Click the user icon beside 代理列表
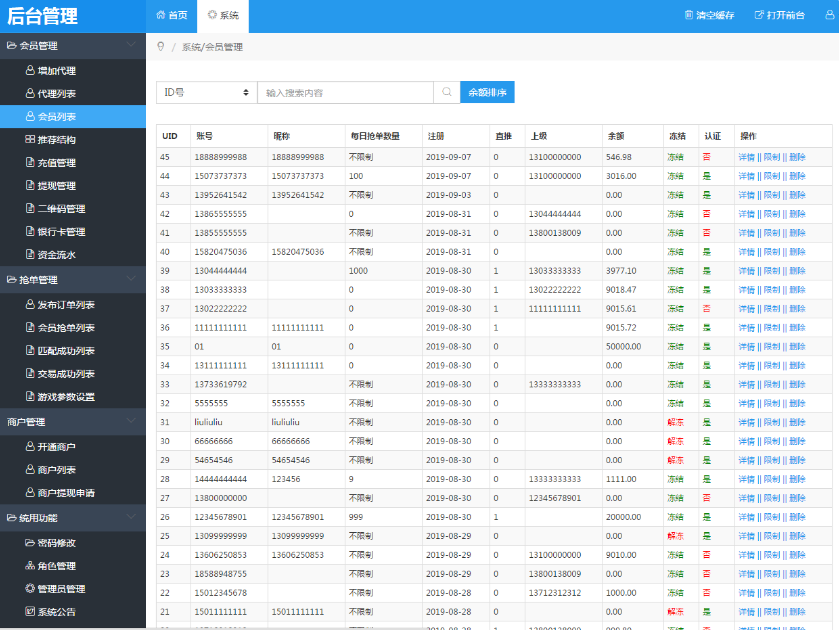Image resolution: width=839 pixels, height=630 pixels. (x=30, y=93)
